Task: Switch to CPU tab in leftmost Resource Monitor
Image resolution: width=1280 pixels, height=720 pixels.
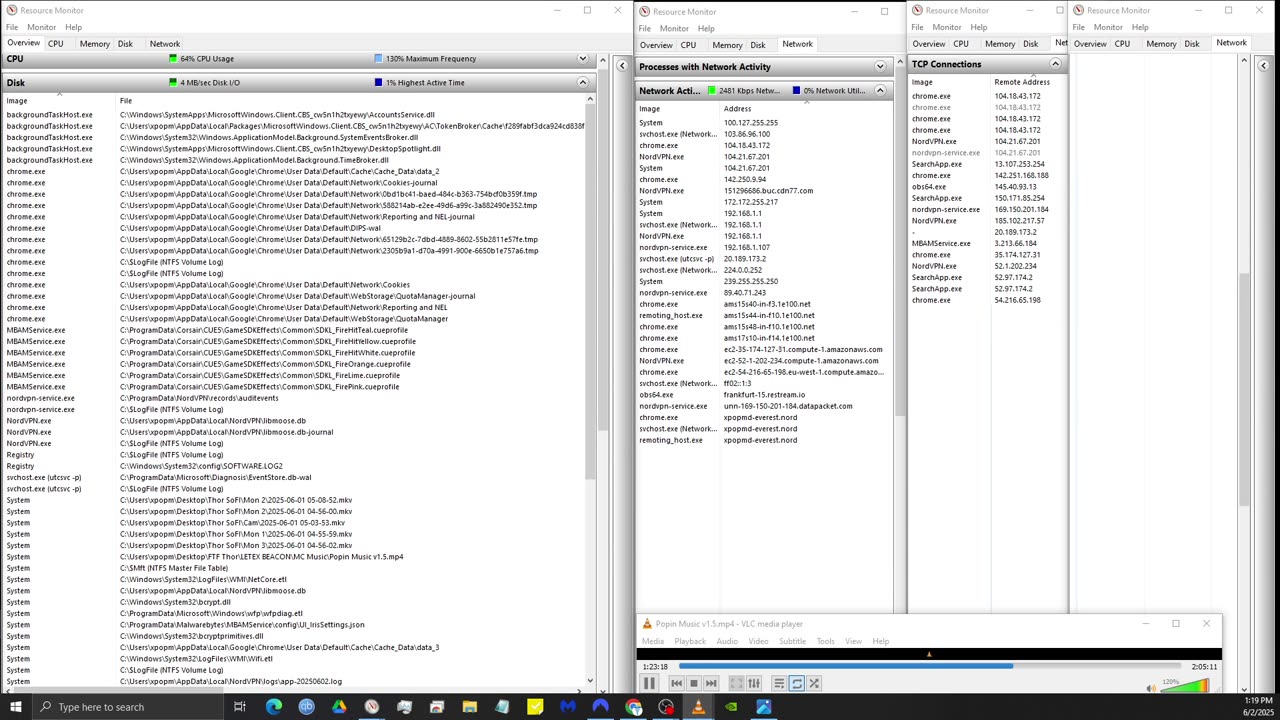Action: coord(56,44)
